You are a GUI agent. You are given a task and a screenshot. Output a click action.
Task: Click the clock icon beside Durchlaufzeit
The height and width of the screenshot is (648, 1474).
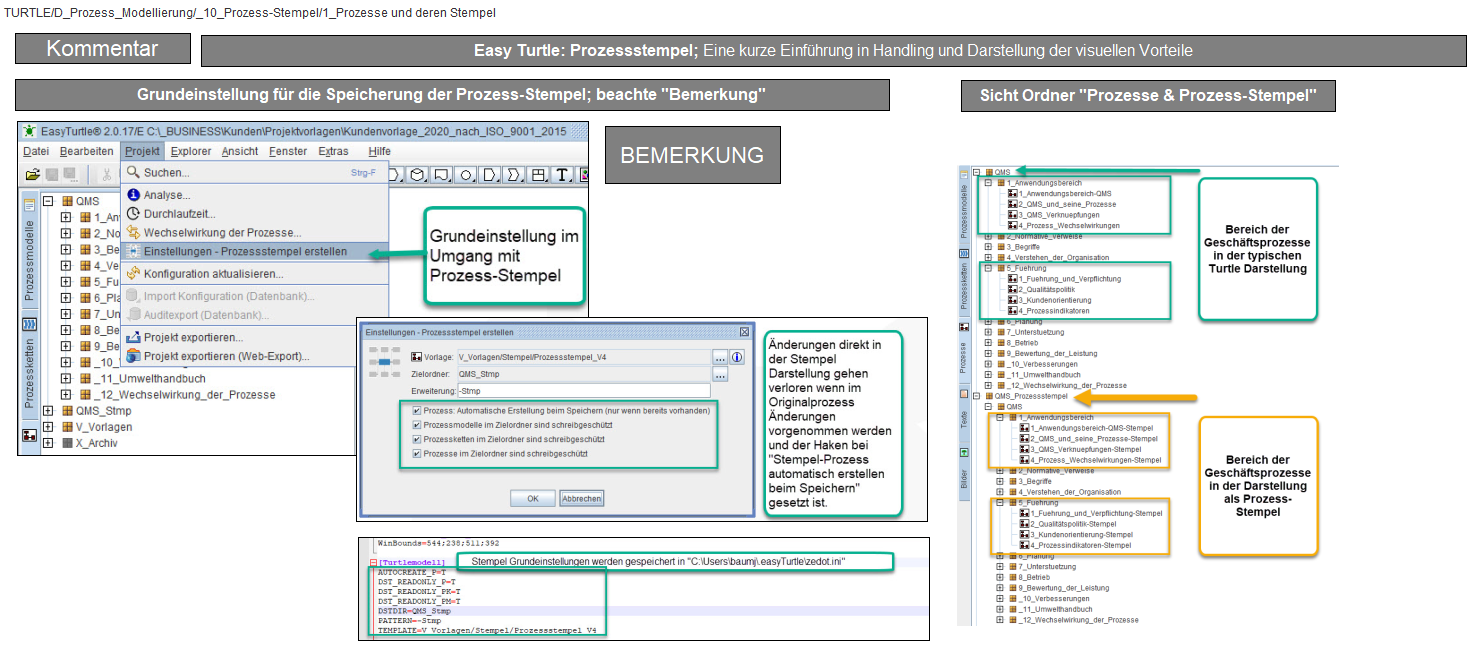click(134, 214)
